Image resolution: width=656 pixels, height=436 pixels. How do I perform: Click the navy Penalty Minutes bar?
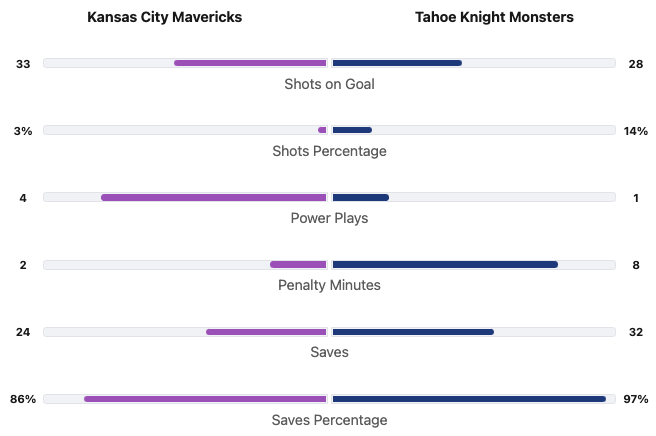[445, 264]
